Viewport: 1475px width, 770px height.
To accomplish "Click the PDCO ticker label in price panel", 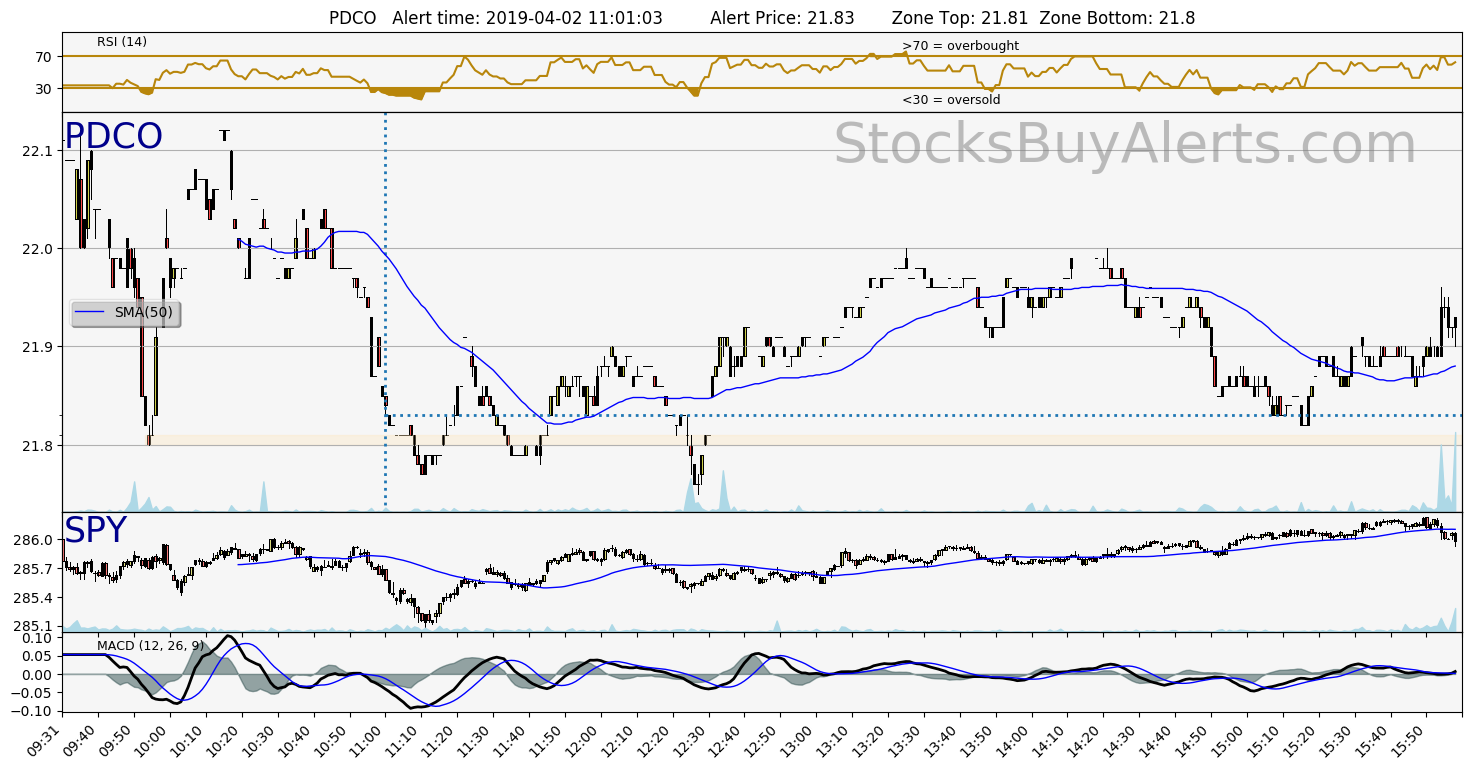I will pos(113,136).
